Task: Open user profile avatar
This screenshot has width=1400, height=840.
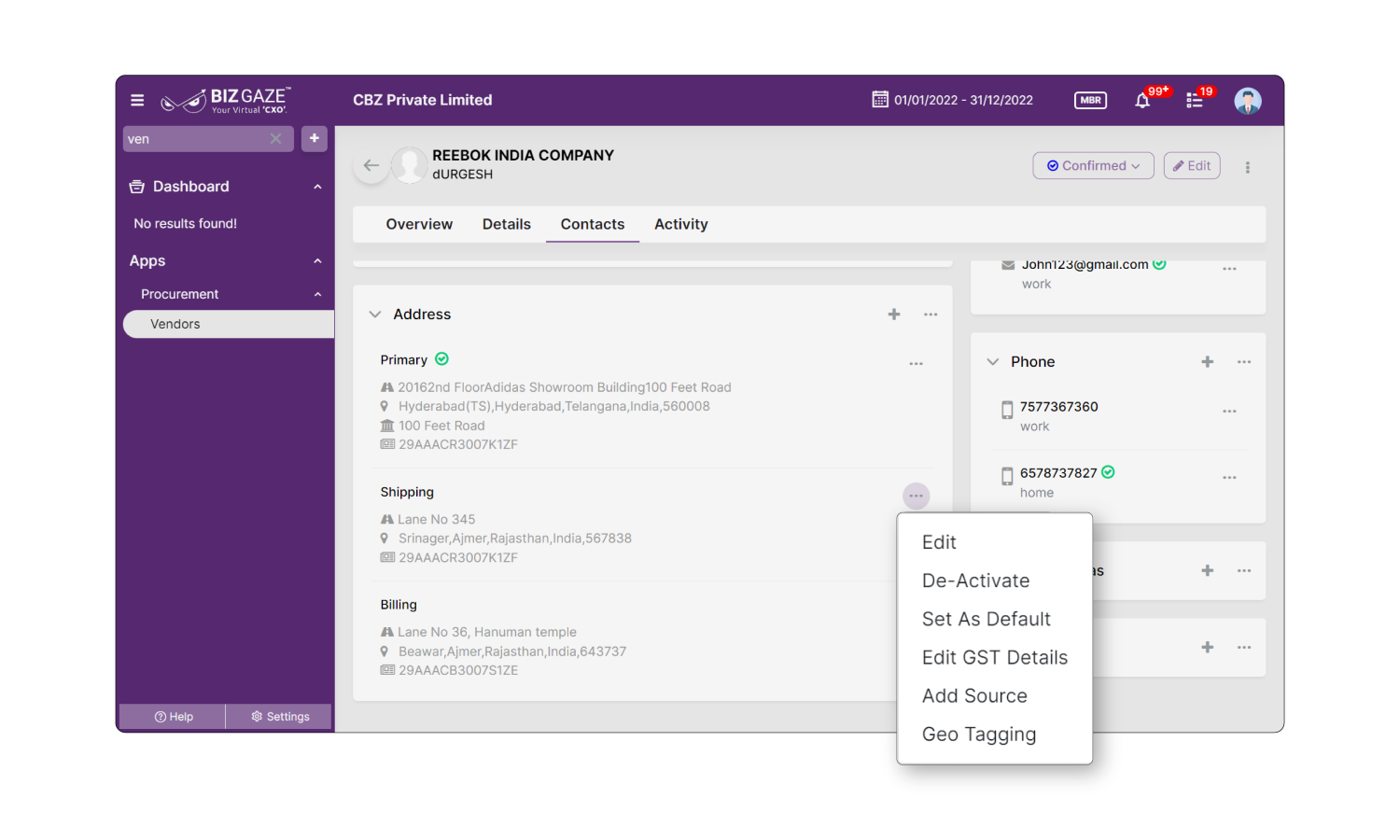Action: point(1248,100)
